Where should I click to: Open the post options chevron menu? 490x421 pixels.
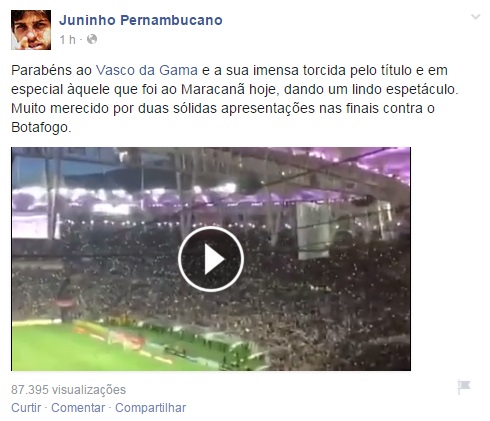[475, 17]
